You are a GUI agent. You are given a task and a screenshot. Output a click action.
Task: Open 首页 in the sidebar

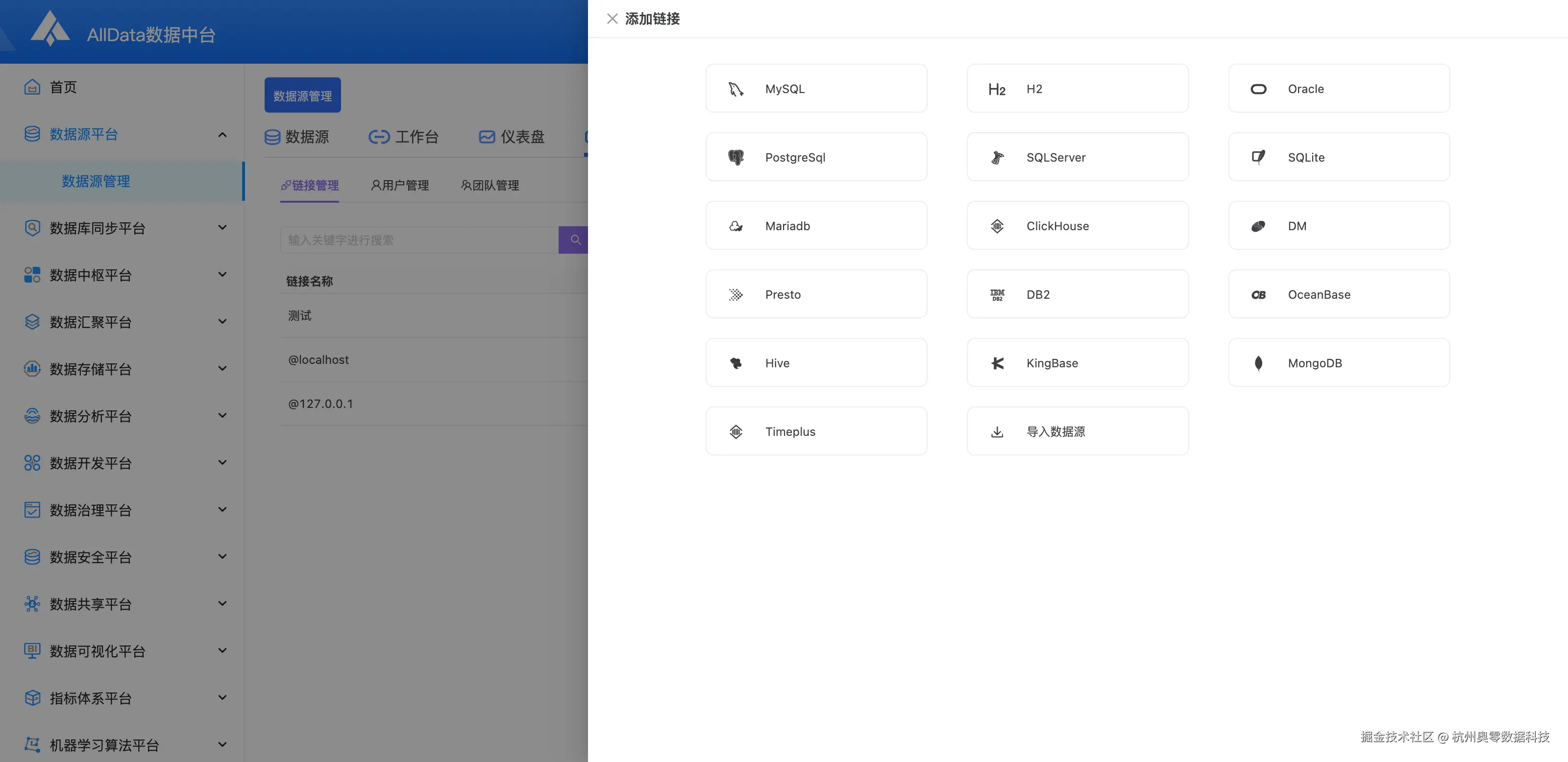[x=63, y=87]
